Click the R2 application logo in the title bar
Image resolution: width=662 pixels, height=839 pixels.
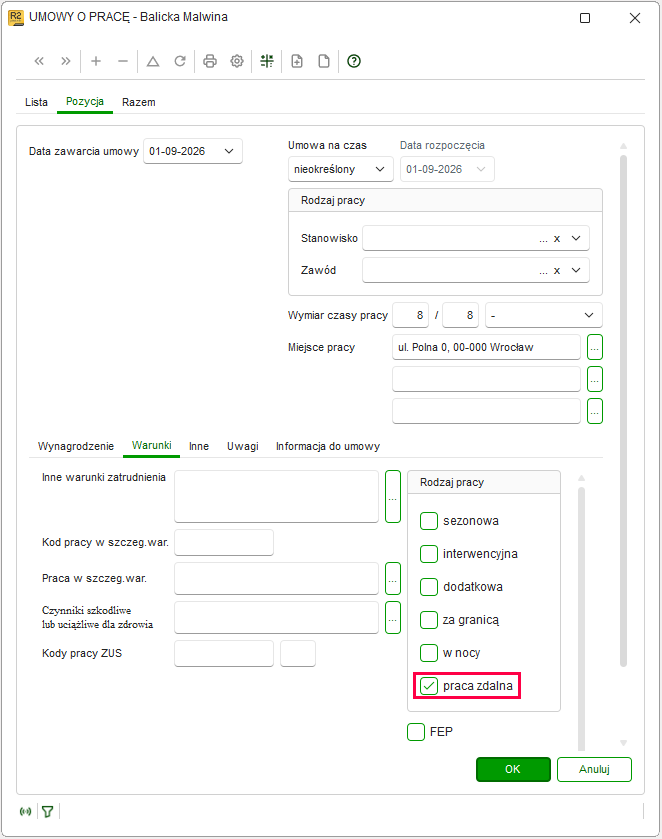(16, 17)
